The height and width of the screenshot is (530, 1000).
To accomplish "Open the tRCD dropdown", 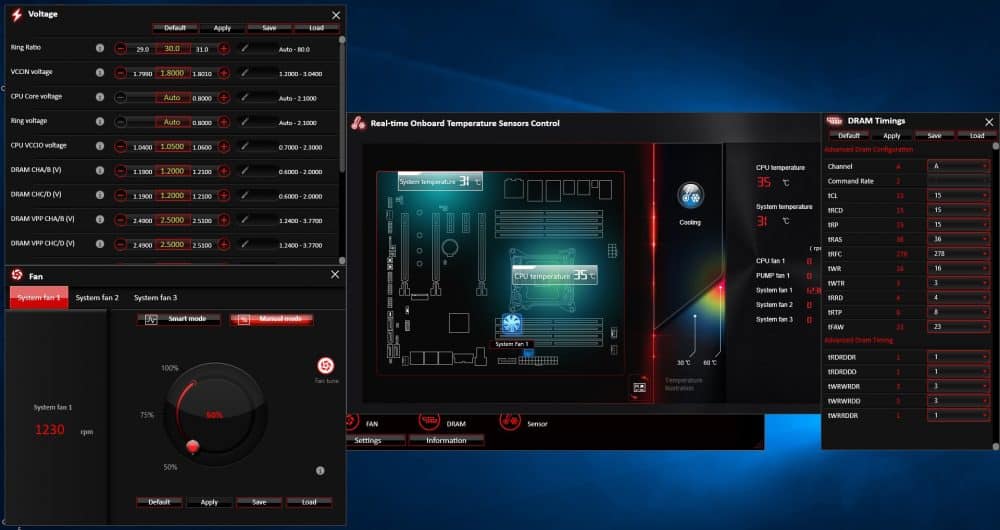I will tap(959, 210).
